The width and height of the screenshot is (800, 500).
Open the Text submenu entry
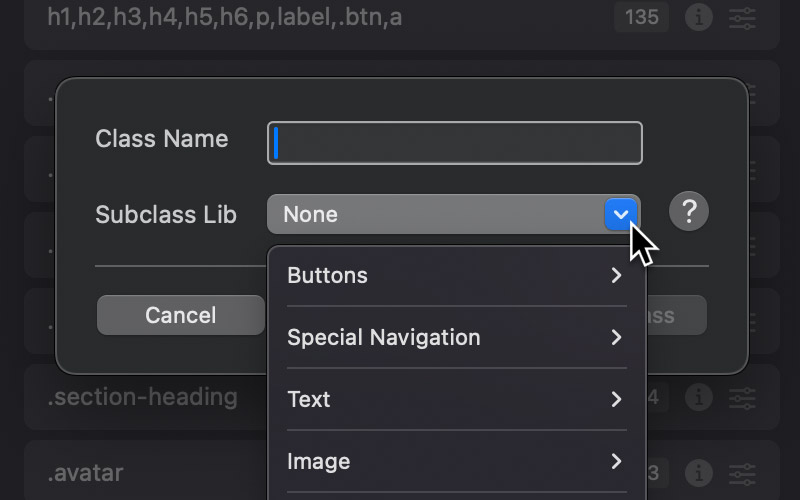coord(457,399)
